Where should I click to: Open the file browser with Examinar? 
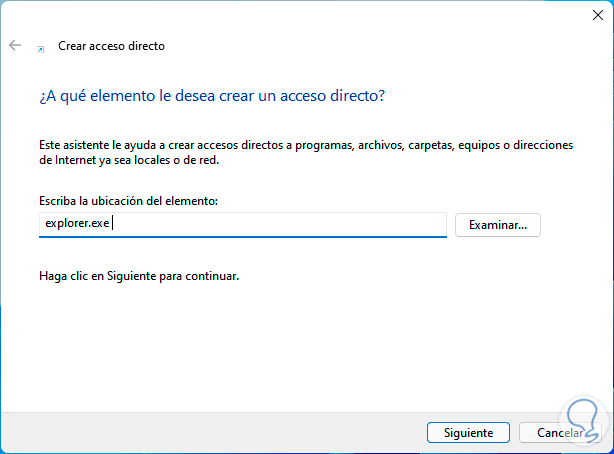497,225
